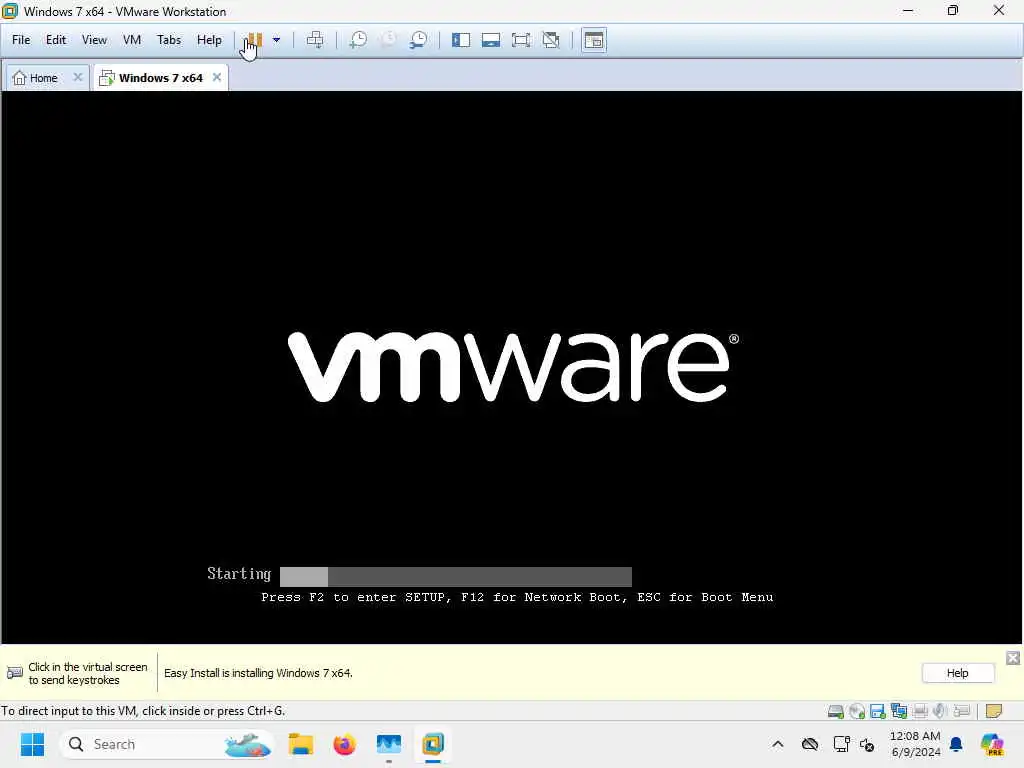Click the muted speaker tray icon
The width and height of the screenshot is (1024, 768).
[867, 744]
